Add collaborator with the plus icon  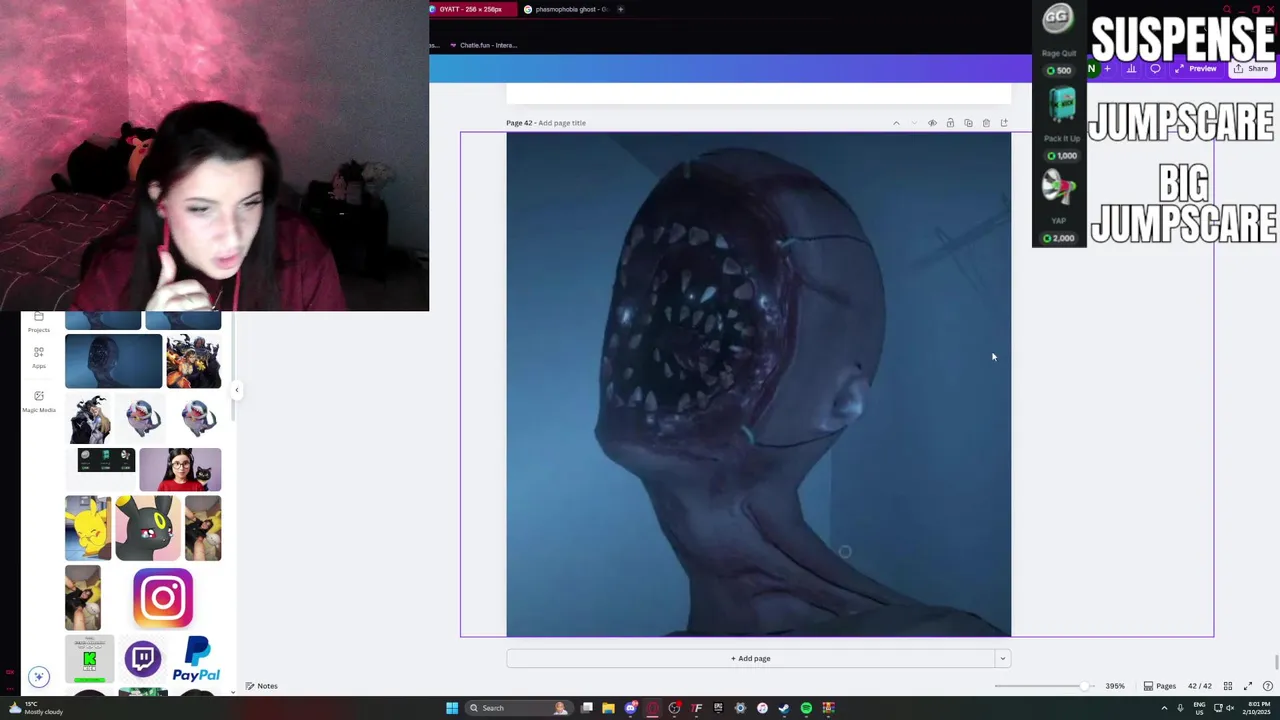tap(1107, 69)
